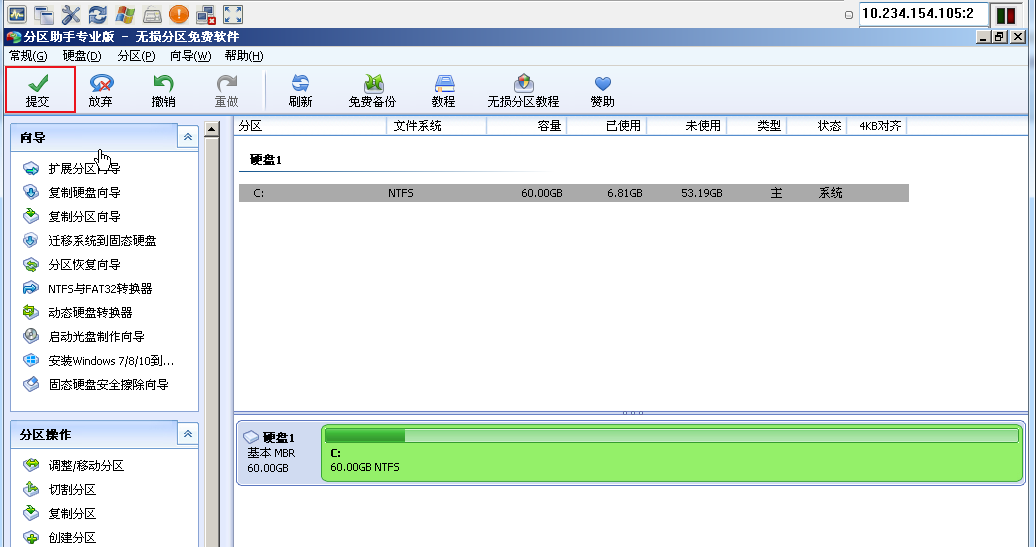The height and width of the screenshot is (547, 1036).
Task: Open 无损分区教程 toolbar icon
Action: (523, 90)
